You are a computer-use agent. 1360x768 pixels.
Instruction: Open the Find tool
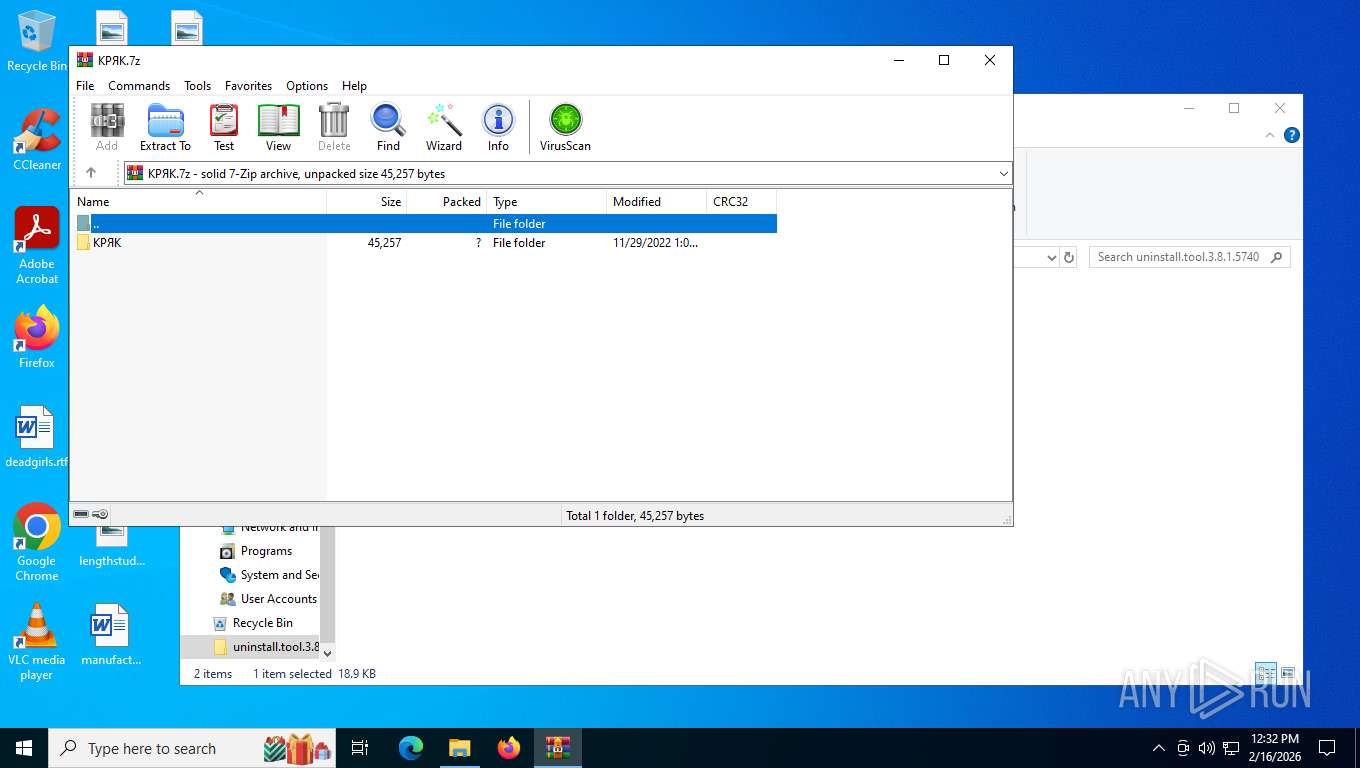point(388,127)
